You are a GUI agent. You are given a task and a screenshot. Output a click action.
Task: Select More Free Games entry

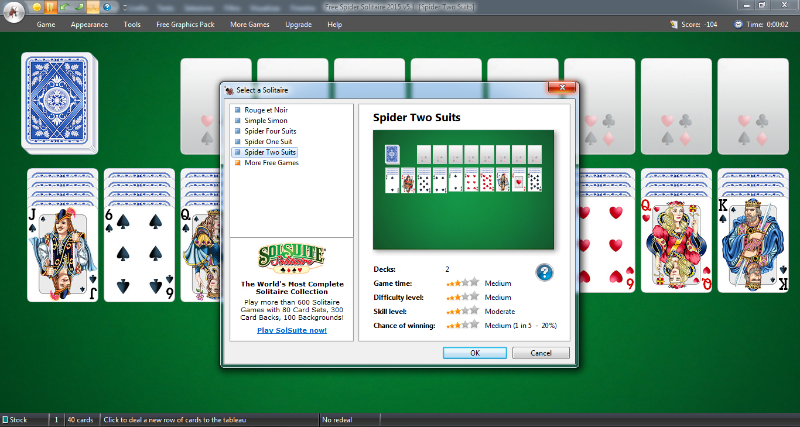(x=272, y=162)
